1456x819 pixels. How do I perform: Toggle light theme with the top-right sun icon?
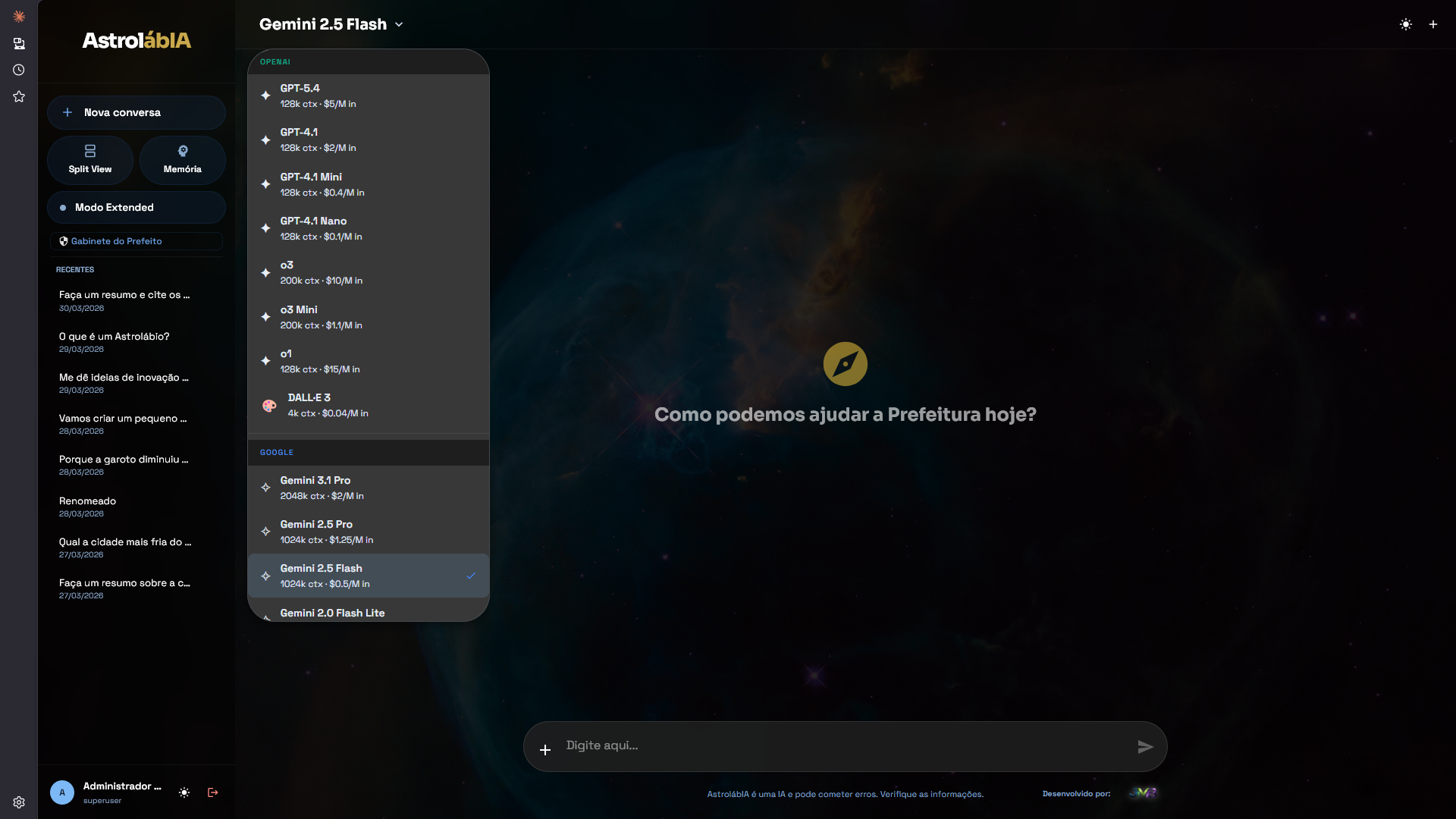1406,24
